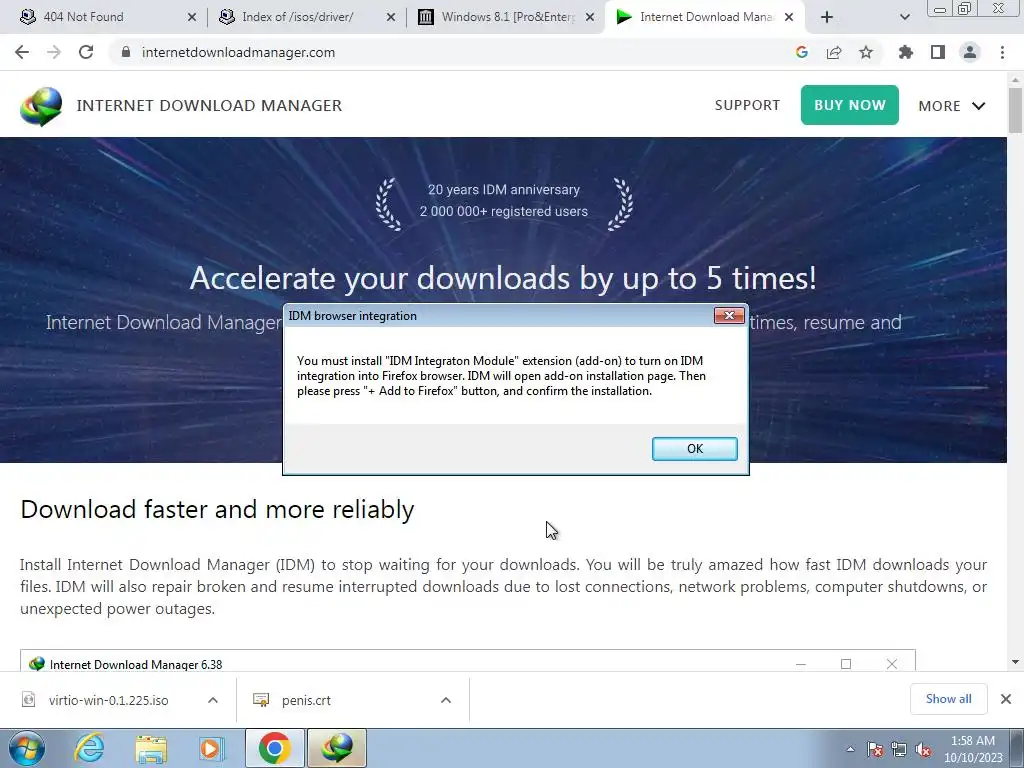Viewport: 1024px width, 768px height.
Task: Click the IDM globe logo
Action: [x=41, y=106]
